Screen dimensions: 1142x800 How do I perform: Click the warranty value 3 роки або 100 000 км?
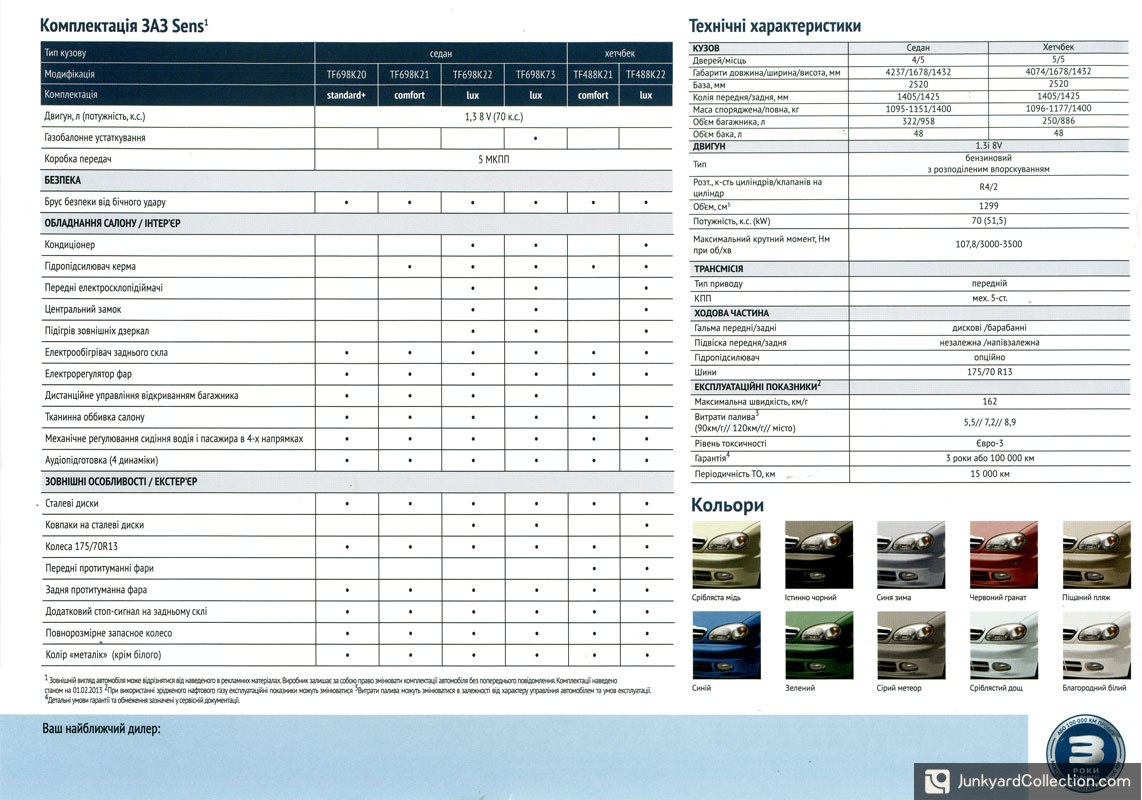tap(989, 458)
